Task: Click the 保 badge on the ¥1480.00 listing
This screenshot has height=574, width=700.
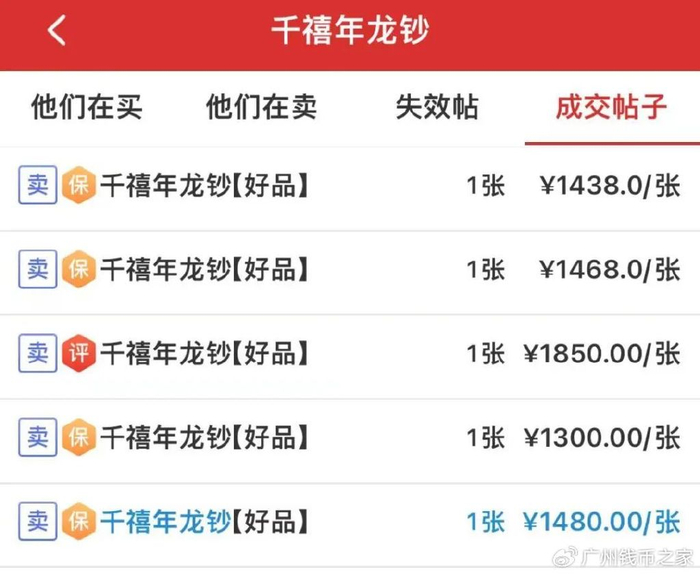Action: point(78,521)
